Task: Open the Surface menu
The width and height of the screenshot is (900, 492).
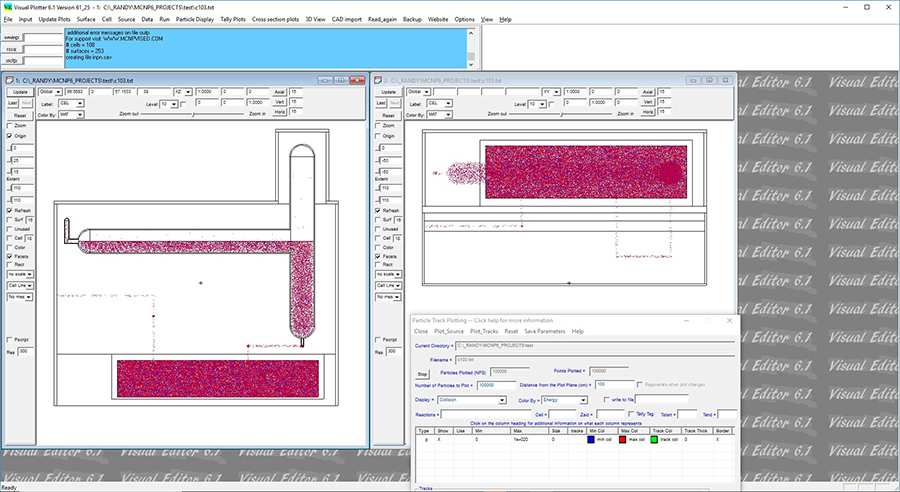Action: [86, 19]
